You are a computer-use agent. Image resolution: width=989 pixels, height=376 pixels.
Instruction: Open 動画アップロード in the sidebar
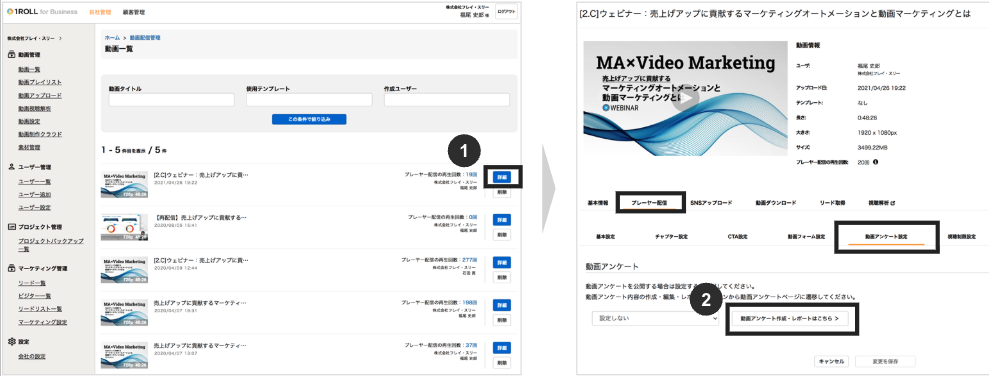[40, 95]
